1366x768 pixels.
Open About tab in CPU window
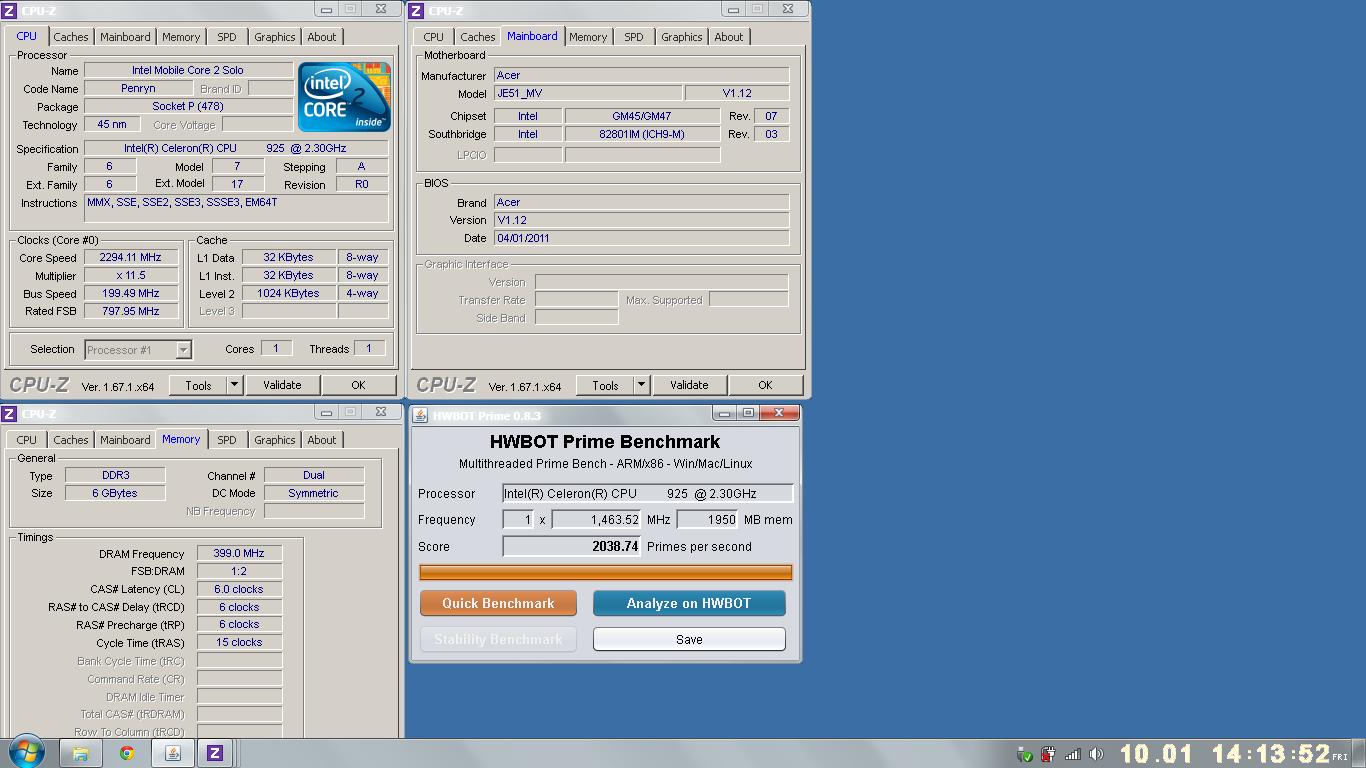click(x=322, y=37)
